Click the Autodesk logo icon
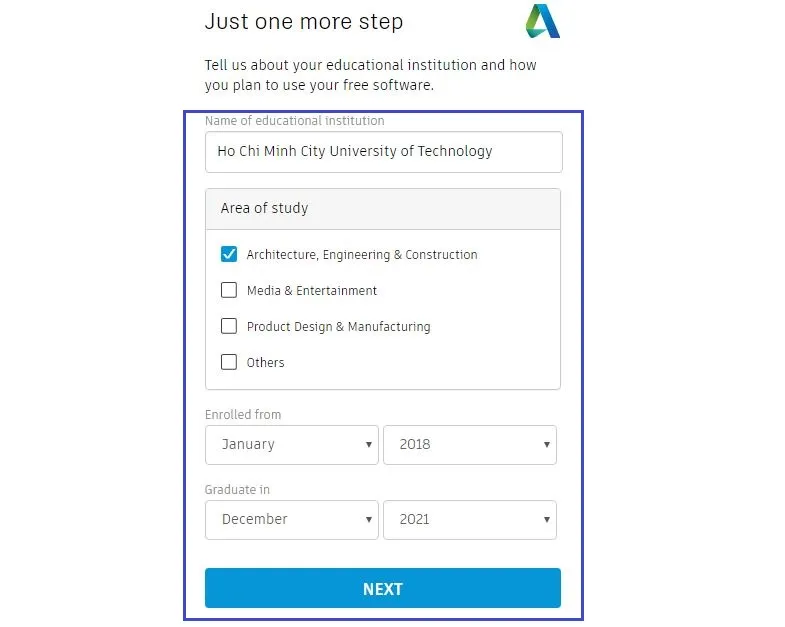 click(543, 21)
